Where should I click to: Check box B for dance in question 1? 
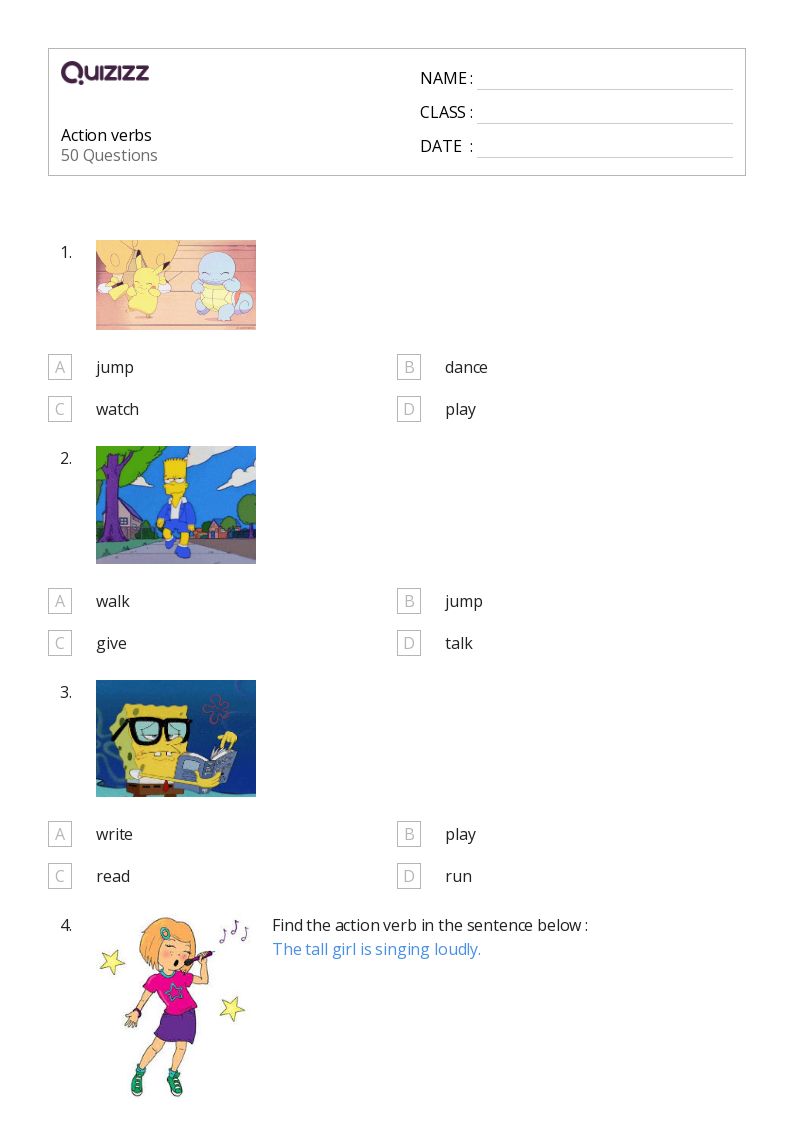(409, 367)
